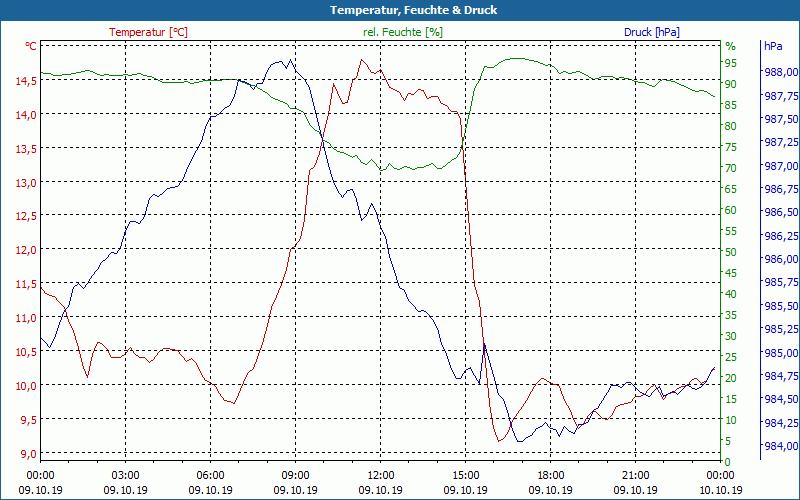Click the "14,5" temperature axis value
This screenshot has height=500, width=800.
27,81
